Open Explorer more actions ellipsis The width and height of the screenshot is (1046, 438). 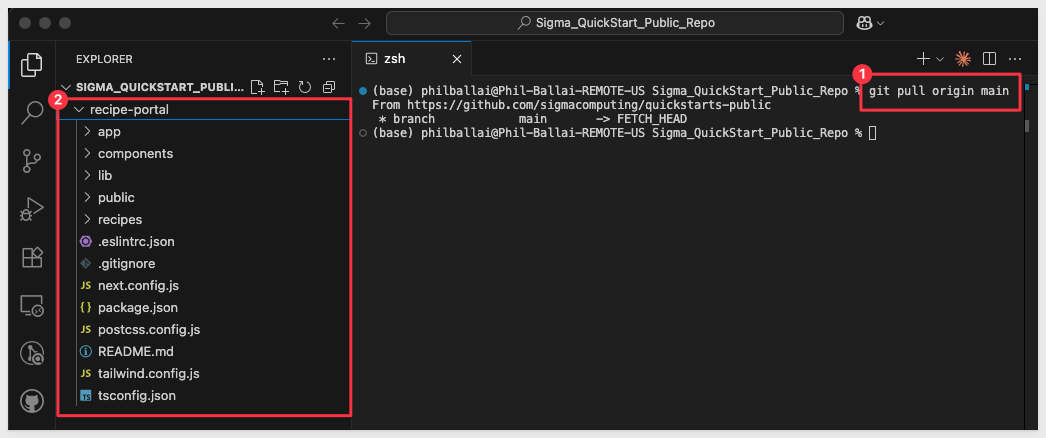[329, 59]
